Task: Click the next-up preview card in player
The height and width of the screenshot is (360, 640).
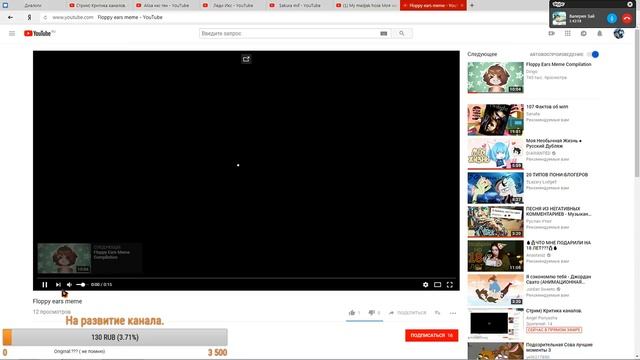Action: 89,258
